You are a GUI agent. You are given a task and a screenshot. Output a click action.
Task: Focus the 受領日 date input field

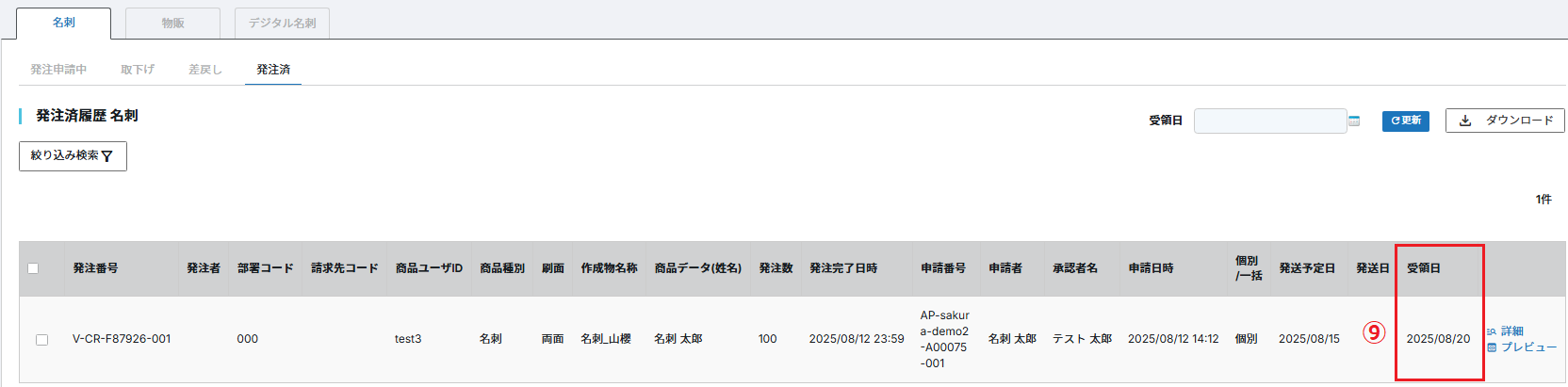click(1269, 121)
